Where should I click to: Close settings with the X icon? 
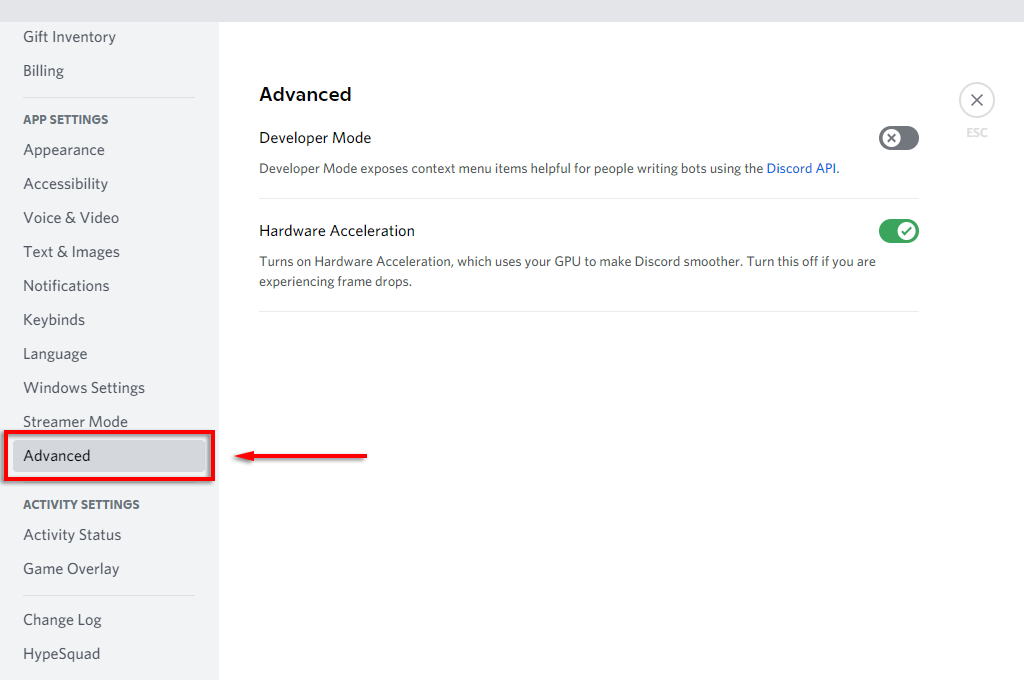(976, 100)
